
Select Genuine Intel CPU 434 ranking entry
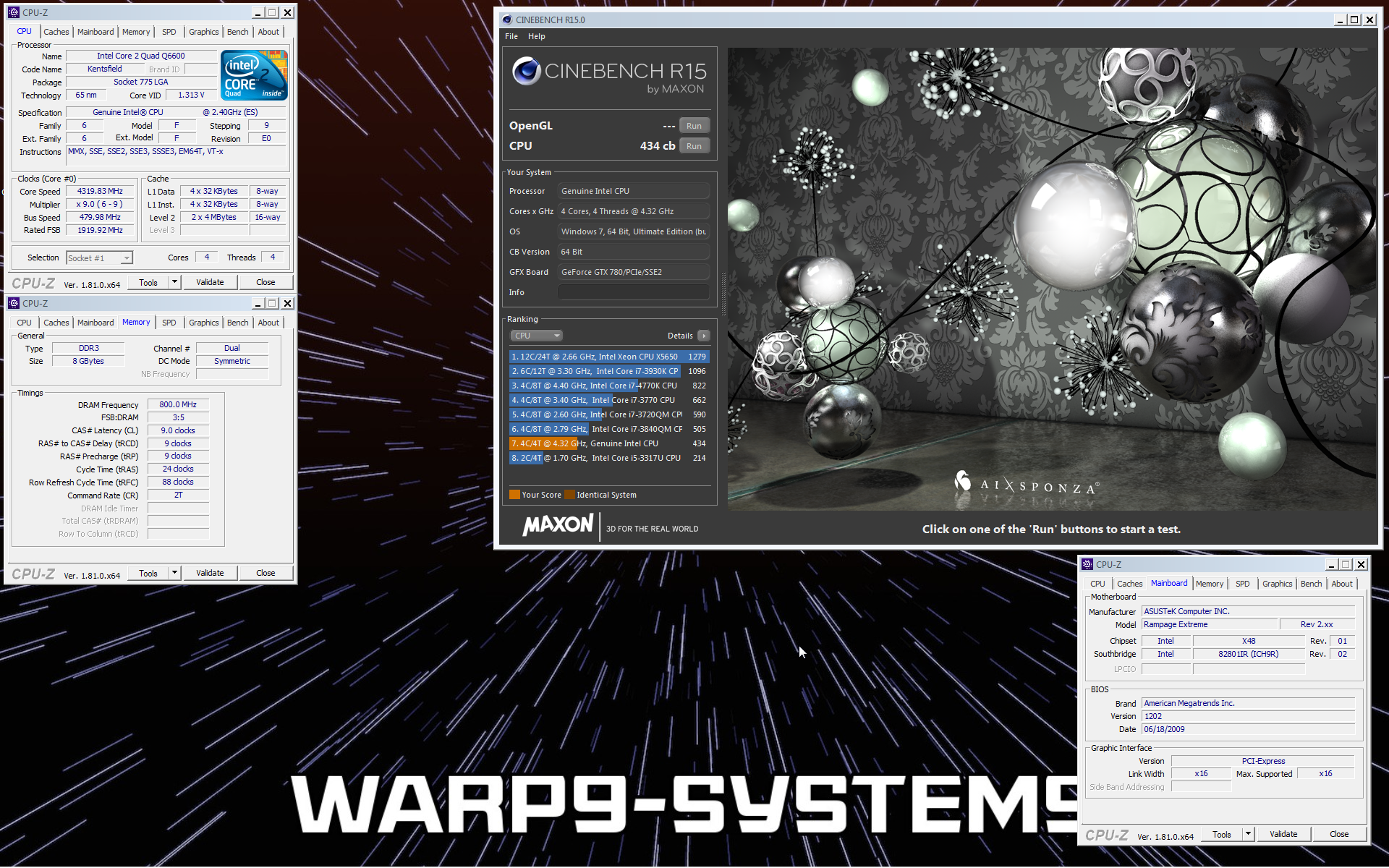click(x=609, y=443)
